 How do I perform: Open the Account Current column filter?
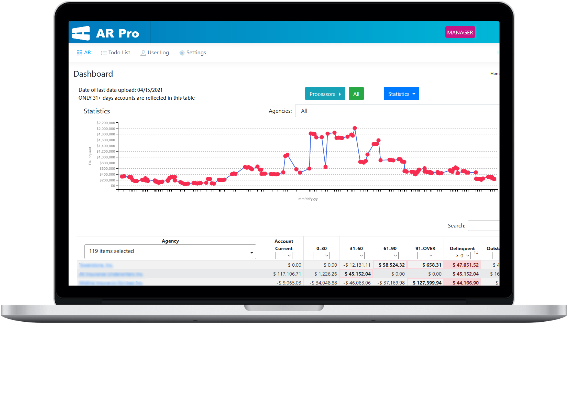[x=284, y=255]
